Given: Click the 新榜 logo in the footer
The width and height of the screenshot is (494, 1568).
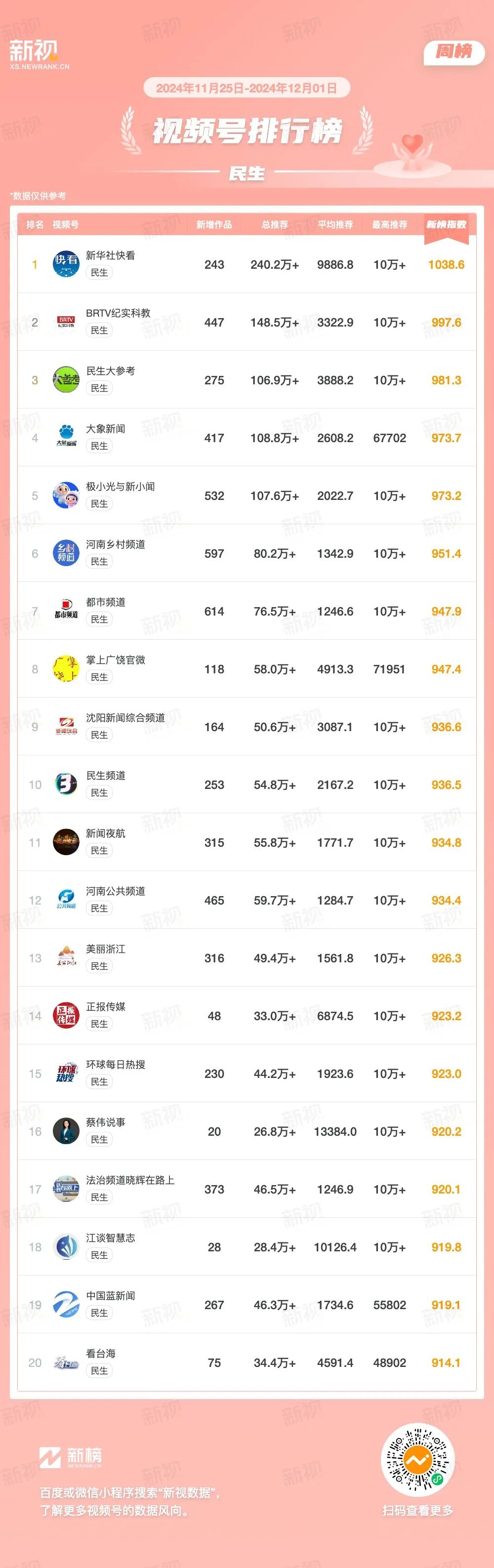Looking at the screenshot, I should click(71, 1458).
